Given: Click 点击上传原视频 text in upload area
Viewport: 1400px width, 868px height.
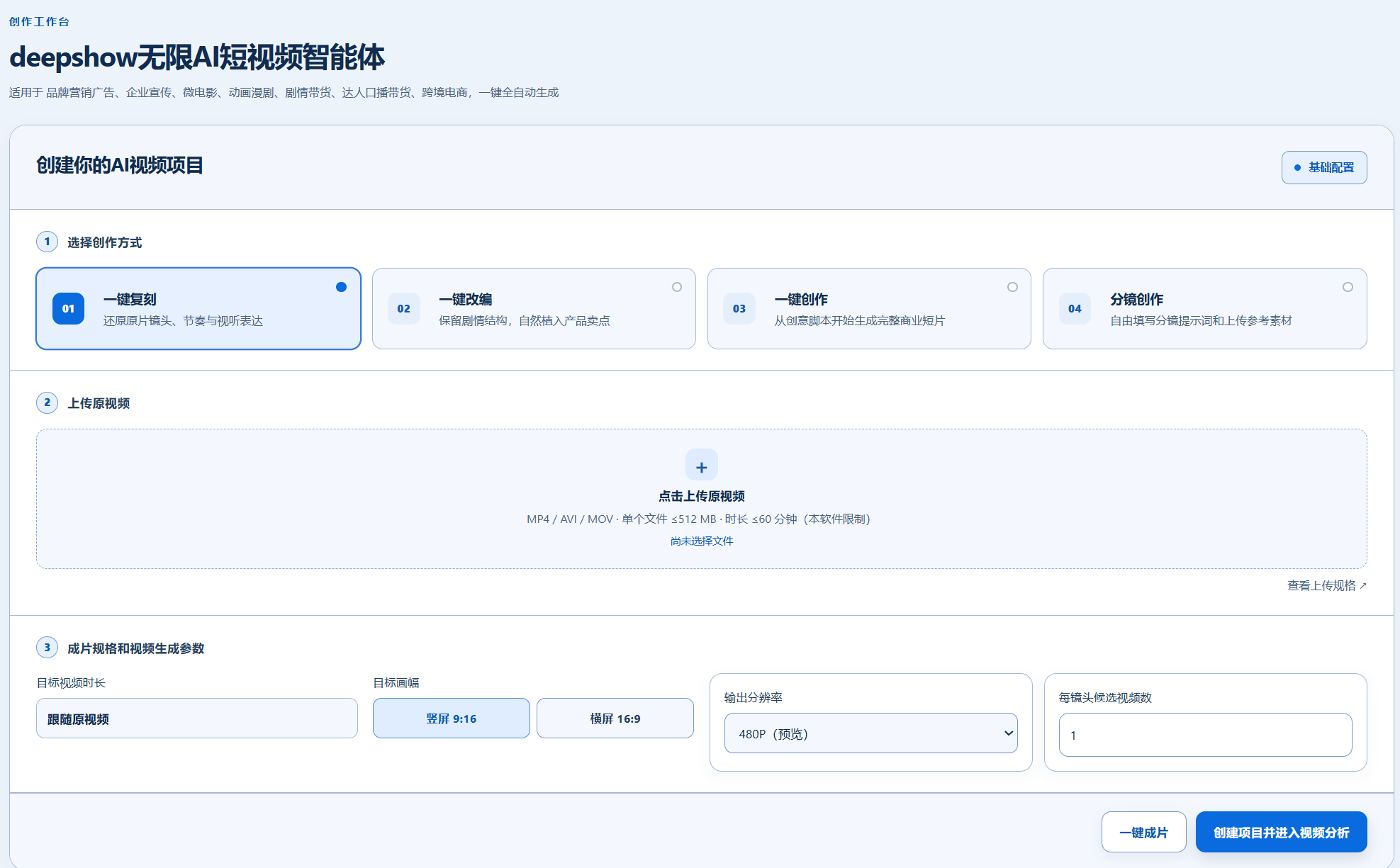Looking at the screenshot, I should click(x=702, y=496).
